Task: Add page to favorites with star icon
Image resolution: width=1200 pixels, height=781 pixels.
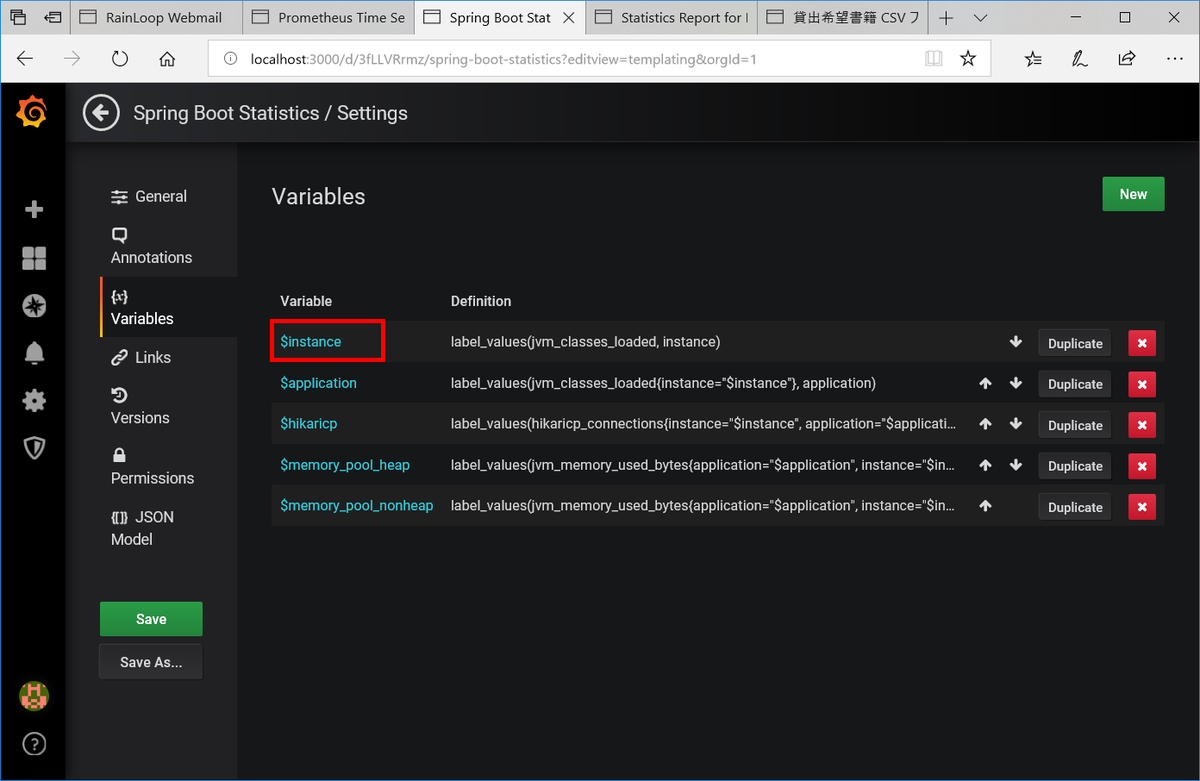Action: [x=968, y=59]
